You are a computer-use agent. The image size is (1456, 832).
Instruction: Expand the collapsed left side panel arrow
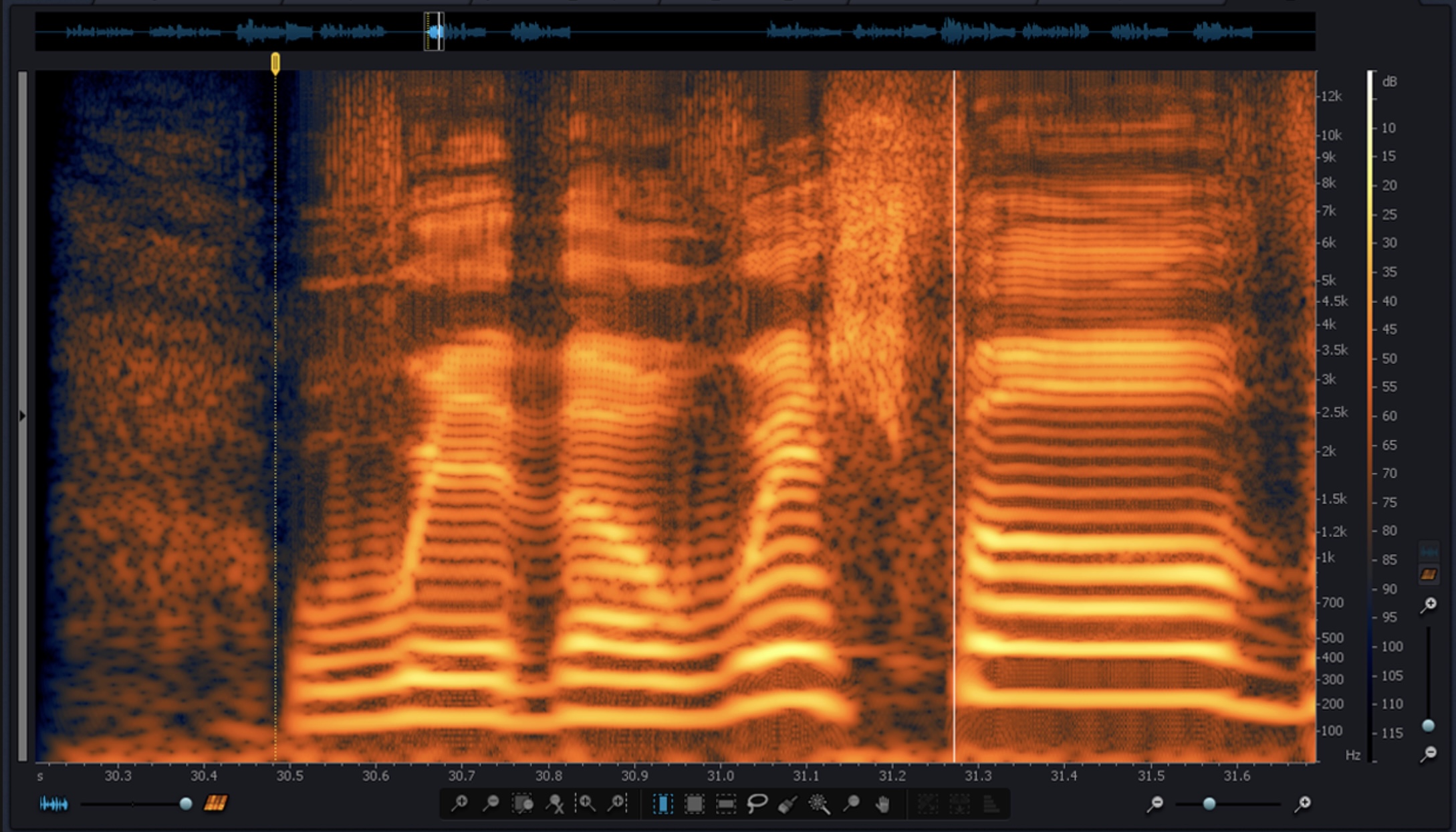coord(22,416)
